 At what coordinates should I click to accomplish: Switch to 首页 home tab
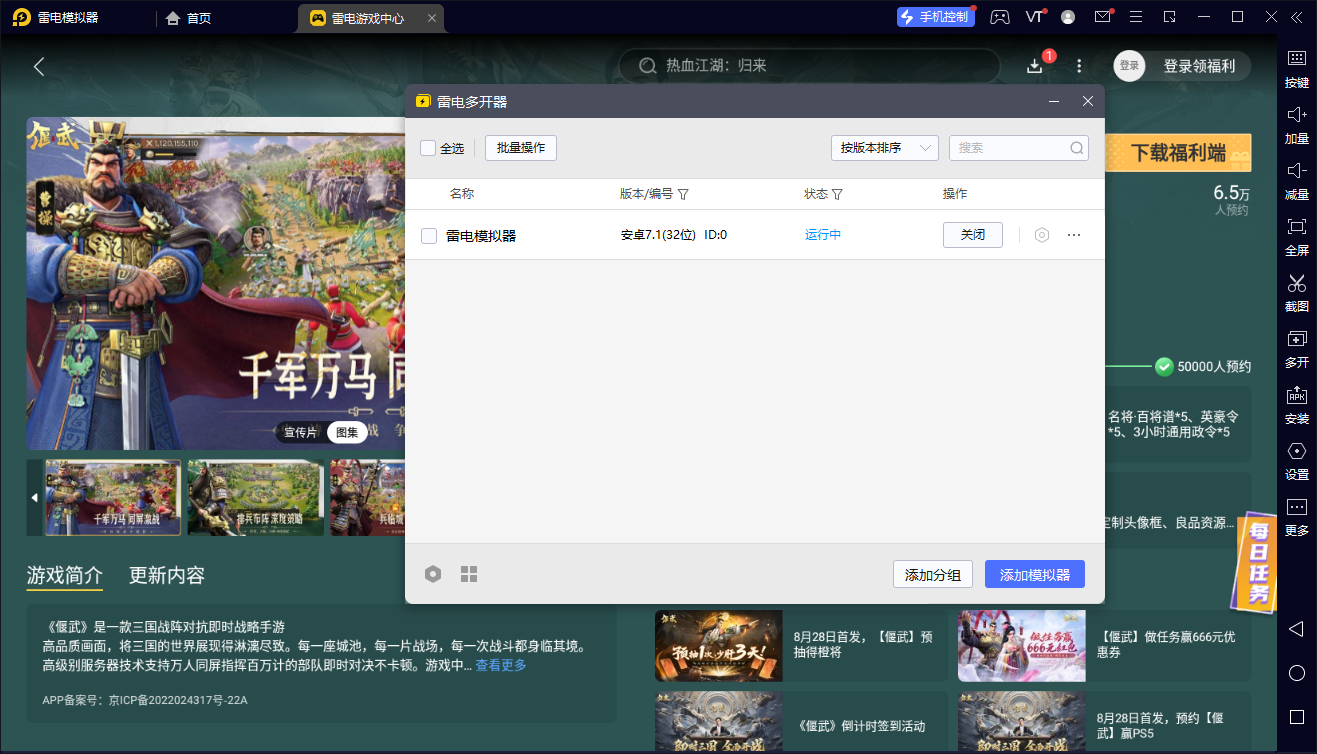(189, 18)
